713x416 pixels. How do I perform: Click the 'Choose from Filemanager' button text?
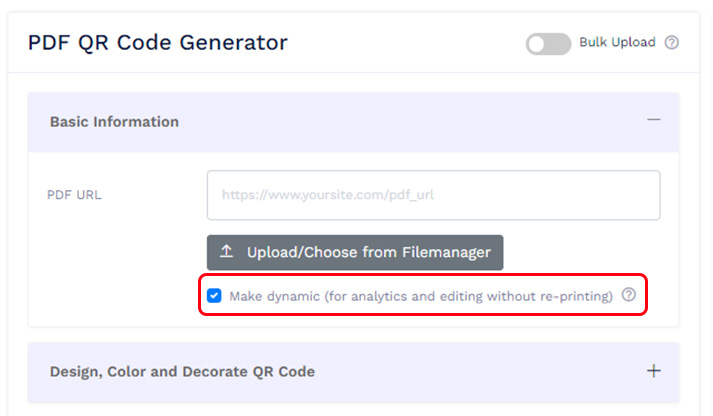pos(369,252)
